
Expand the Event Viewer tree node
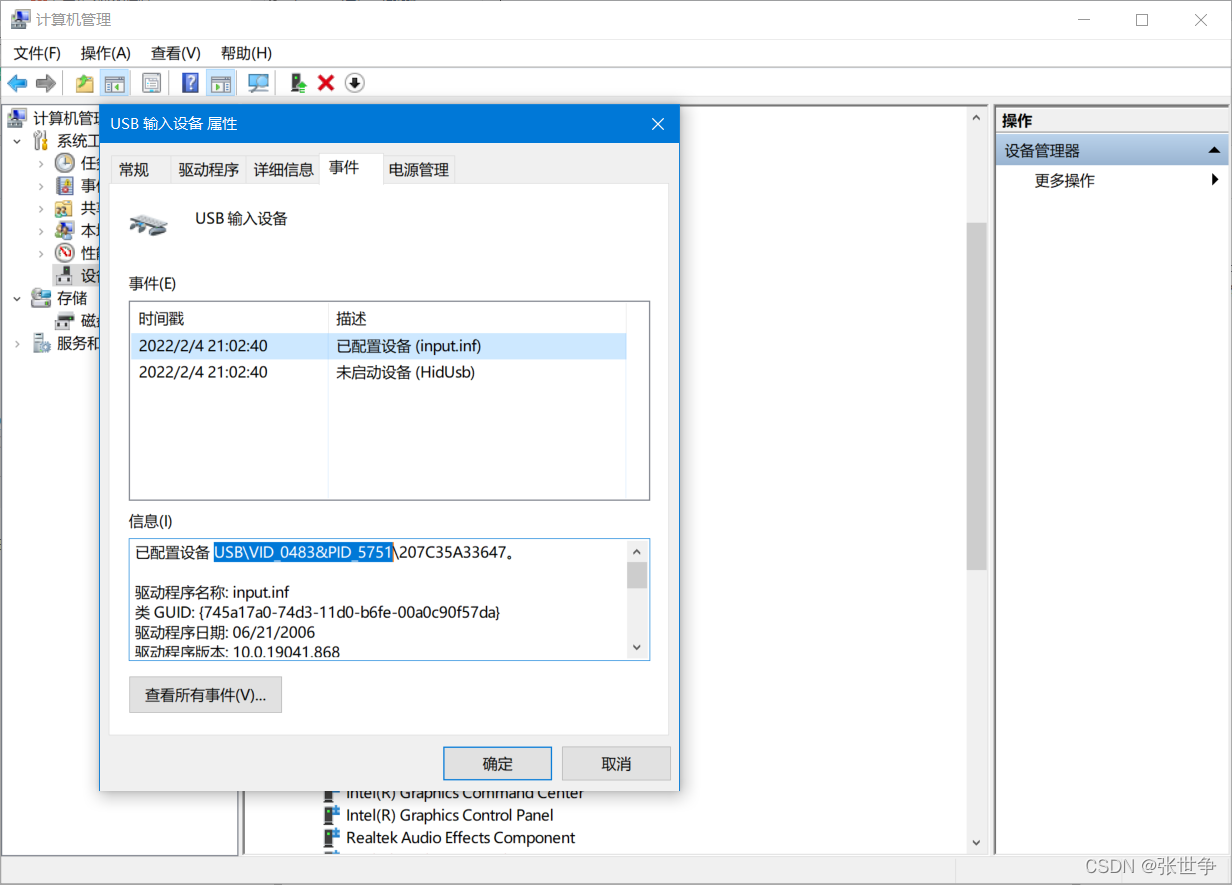40,186
